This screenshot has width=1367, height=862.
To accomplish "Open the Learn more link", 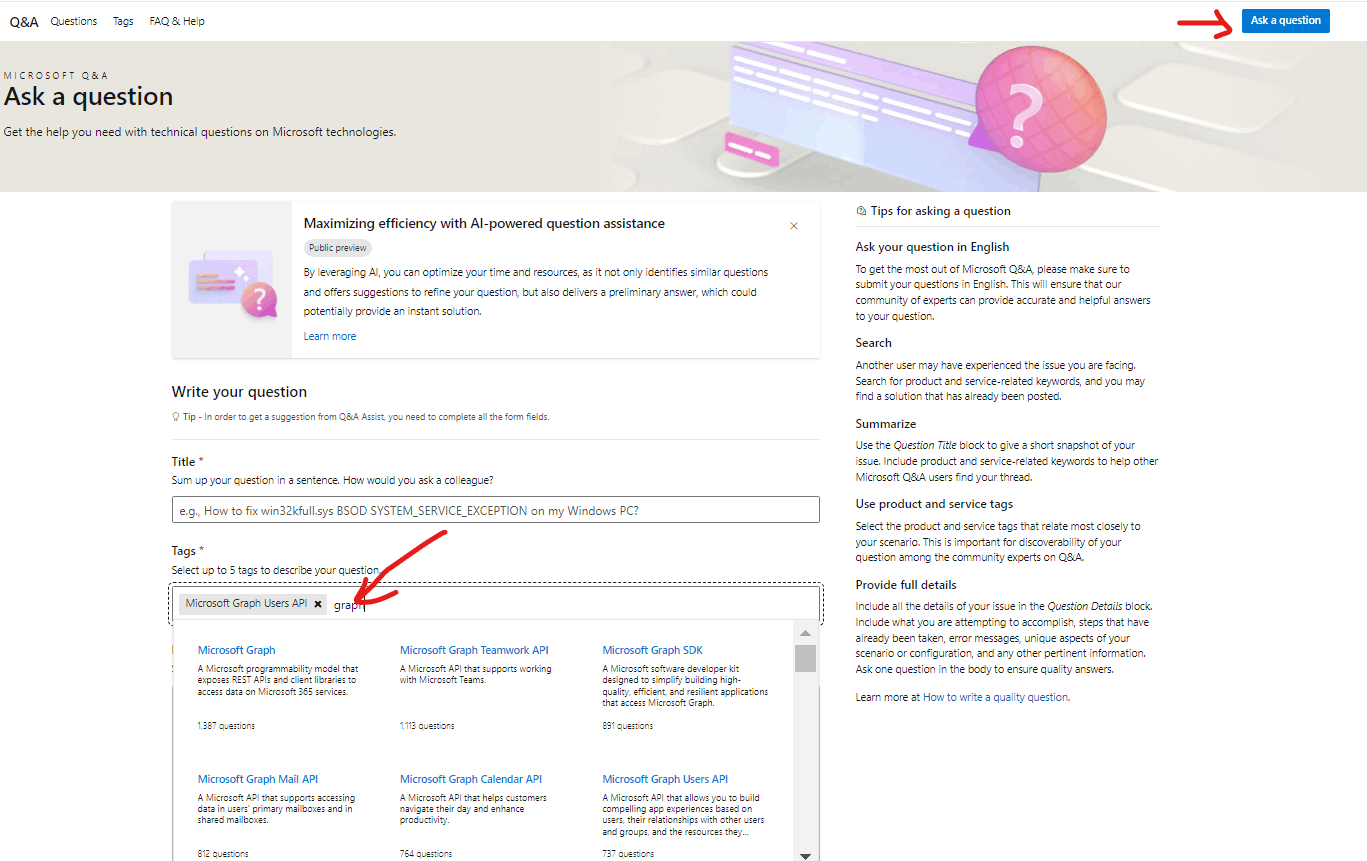I will tap(330, 336).
